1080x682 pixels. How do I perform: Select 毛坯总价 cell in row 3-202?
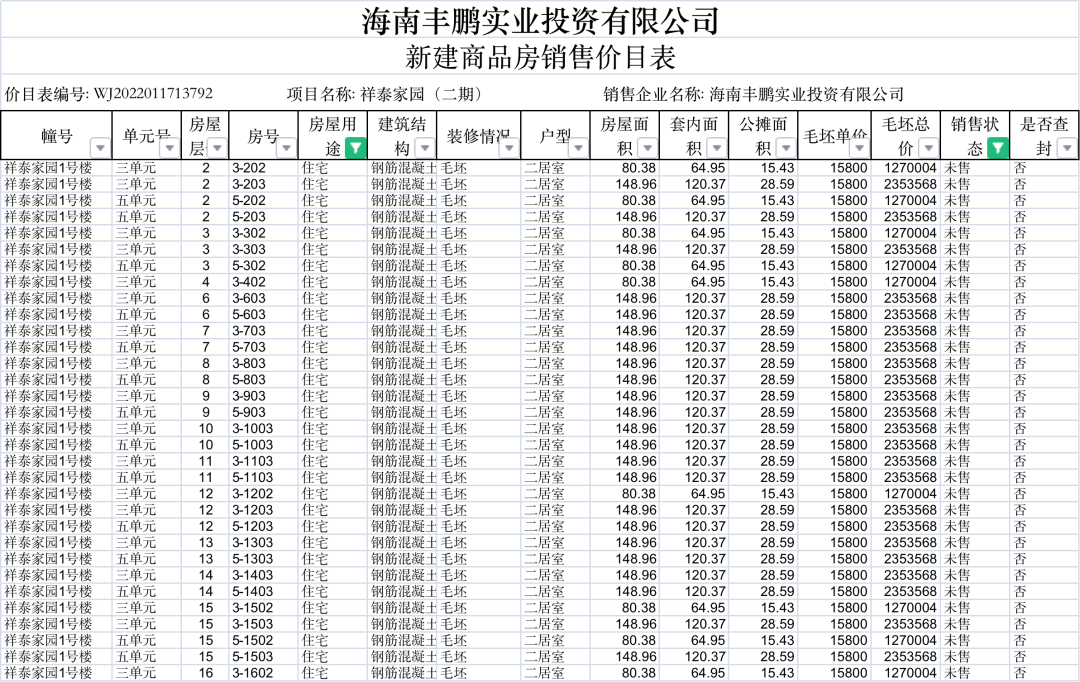click(x=906, y=167)
